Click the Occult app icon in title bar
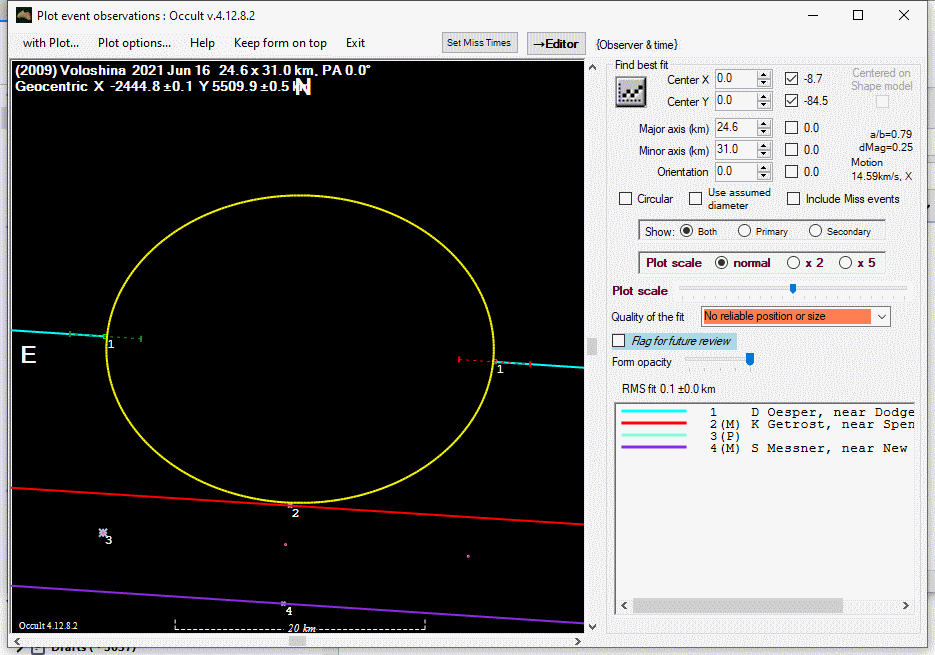Image resolution: width=935 pixels, height=655 pixels. (x=24, y=15)
